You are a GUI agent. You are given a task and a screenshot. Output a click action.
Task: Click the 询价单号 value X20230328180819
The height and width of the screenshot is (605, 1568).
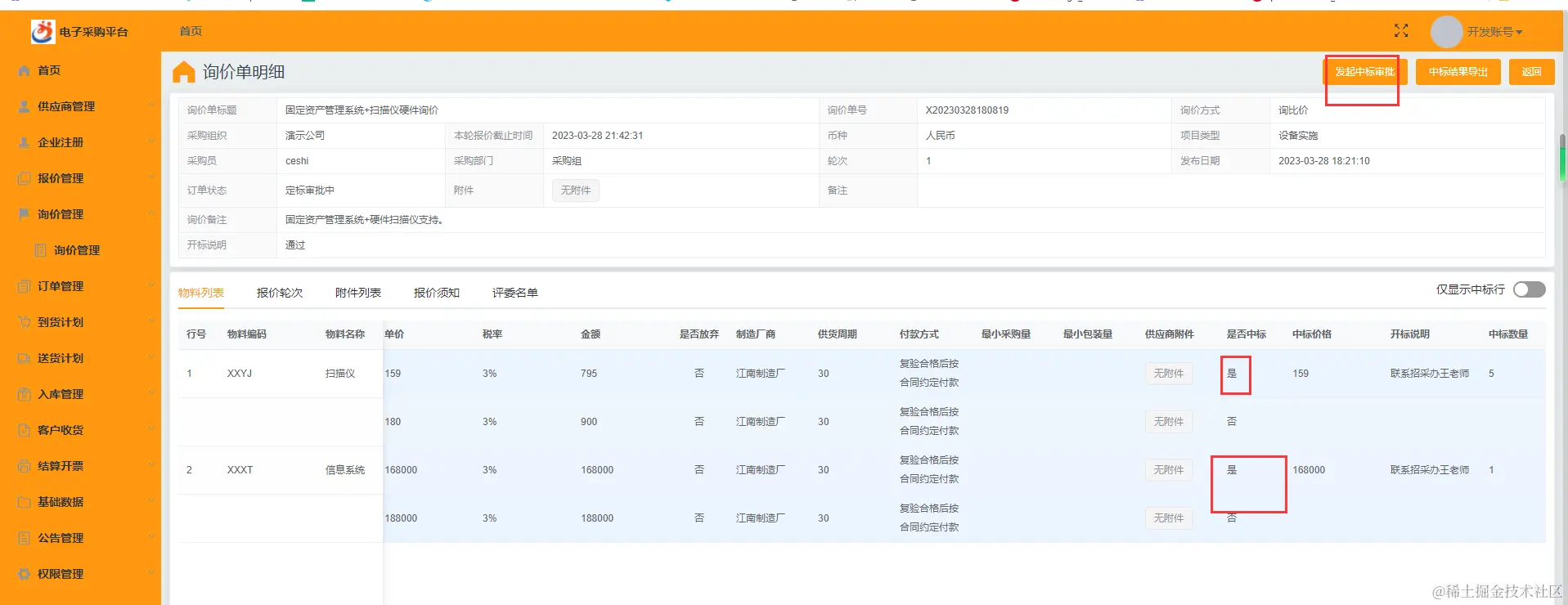click(967, 110)
